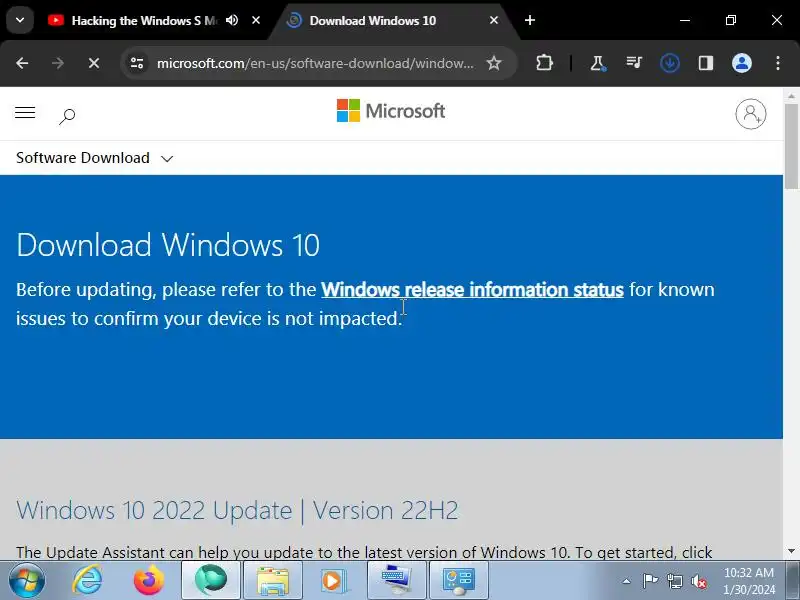Switch to the Hacking the Windows S Mode tab
Viewport: 800px width, 600px height.
pyautogui.click(x=144, y=20)
